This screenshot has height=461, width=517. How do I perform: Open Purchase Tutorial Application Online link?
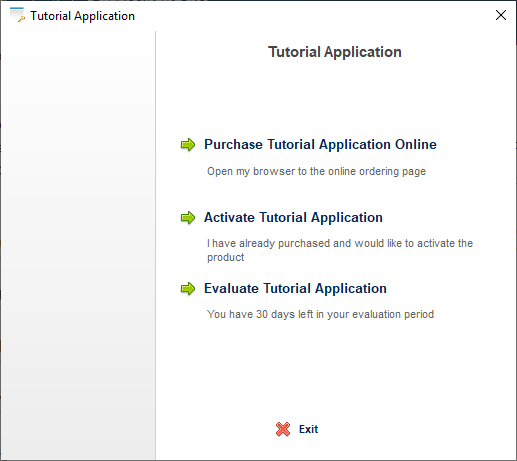[x=320, y=144]
